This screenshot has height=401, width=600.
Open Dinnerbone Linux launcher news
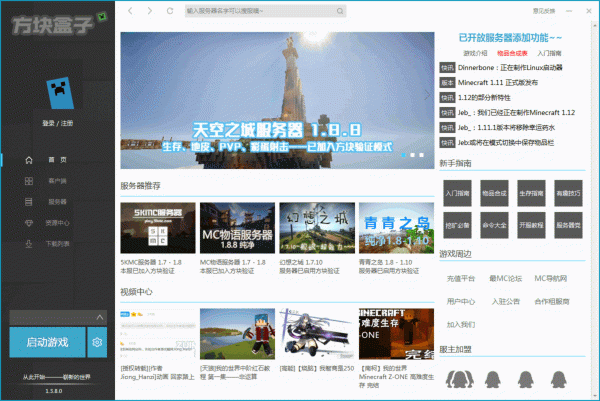pos(510,68)
